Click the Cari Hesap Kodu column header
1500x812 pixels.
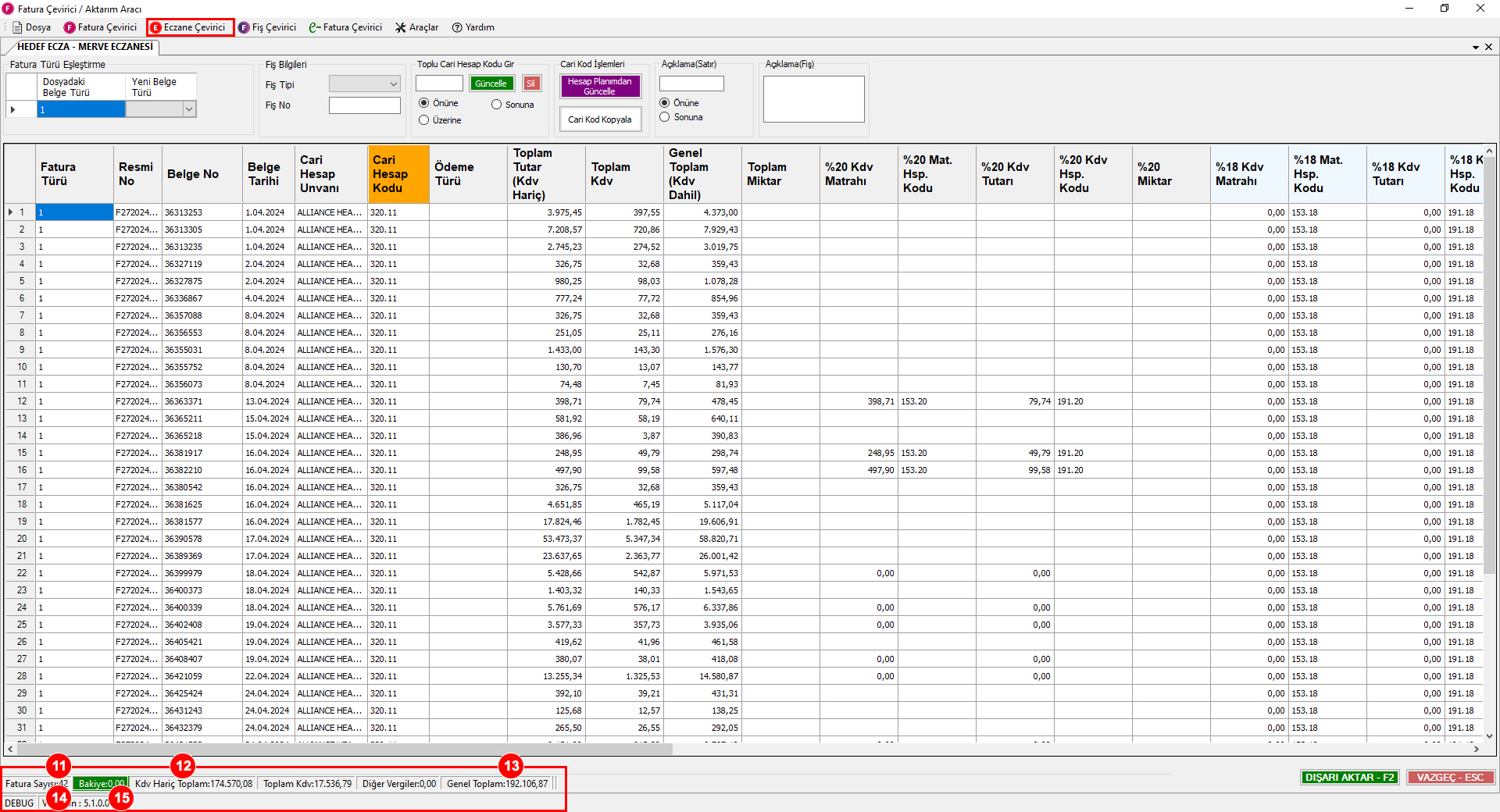[x=398, y=174]
